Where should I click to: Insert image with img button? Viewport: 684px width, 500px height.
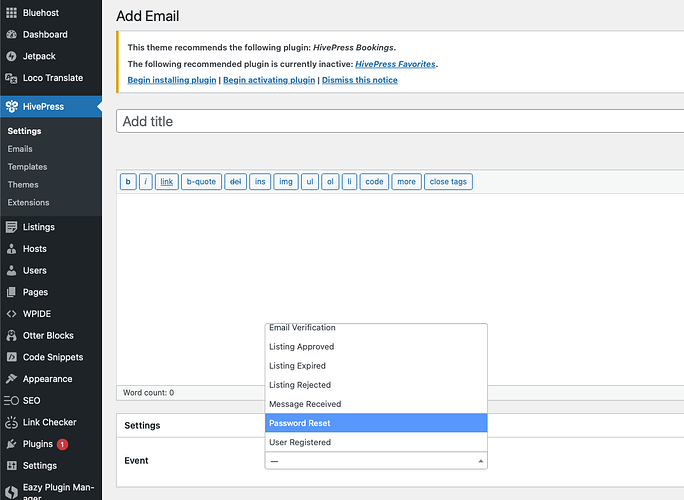coord(286,182)
